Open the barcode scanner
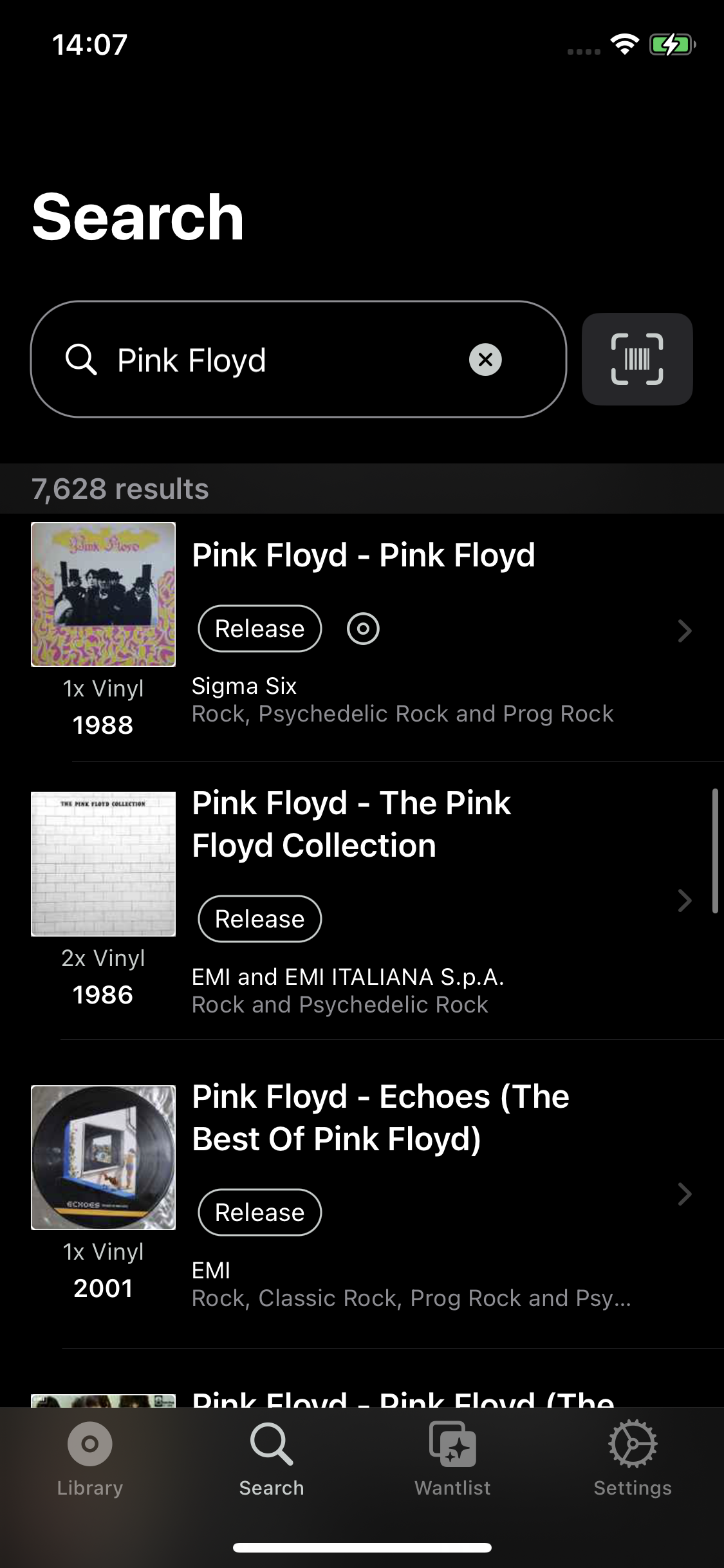Screen dimensions: 724x1568 coord(637,359)
